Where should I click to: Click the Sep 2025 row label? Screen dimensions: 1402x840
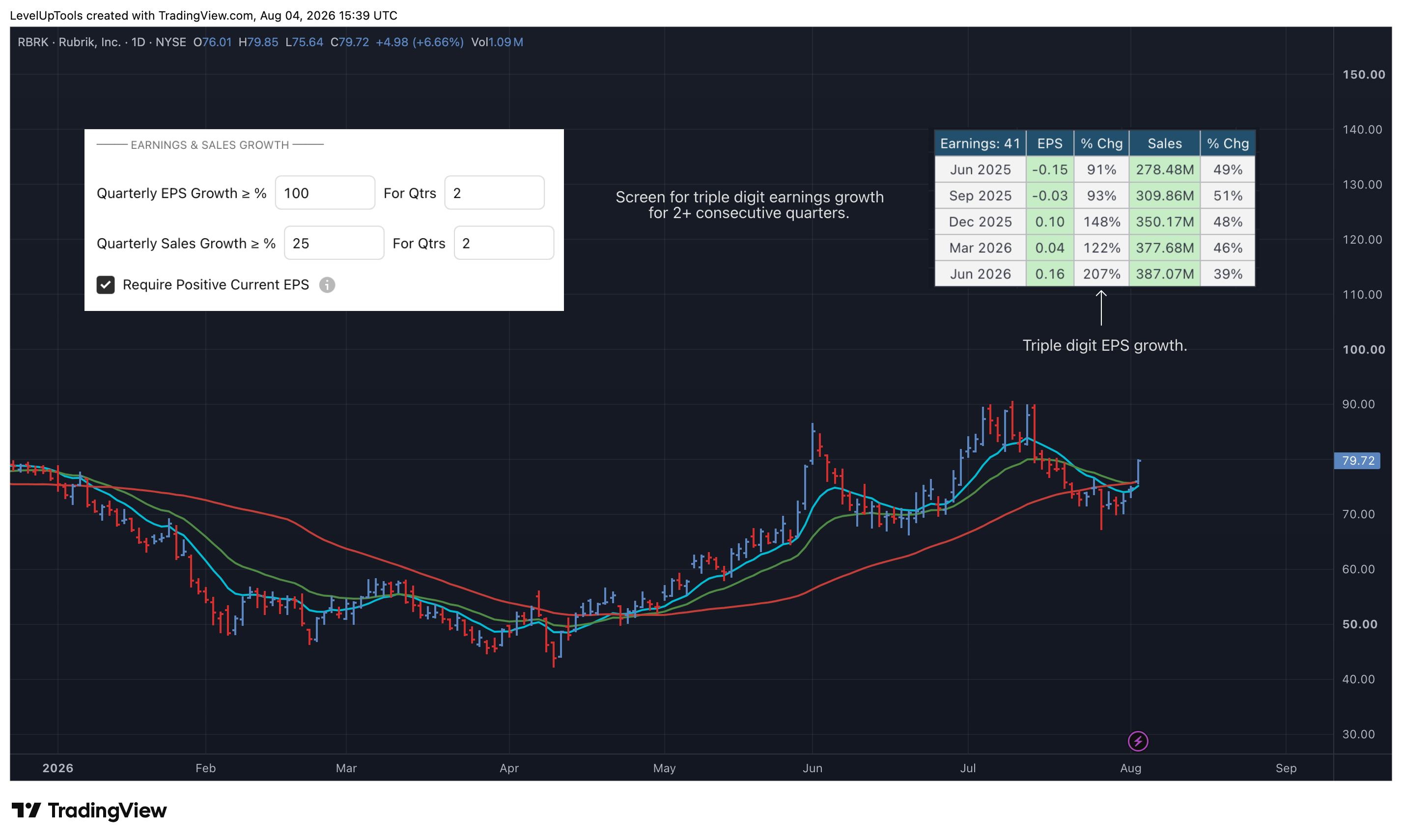(x=980, y=196)
